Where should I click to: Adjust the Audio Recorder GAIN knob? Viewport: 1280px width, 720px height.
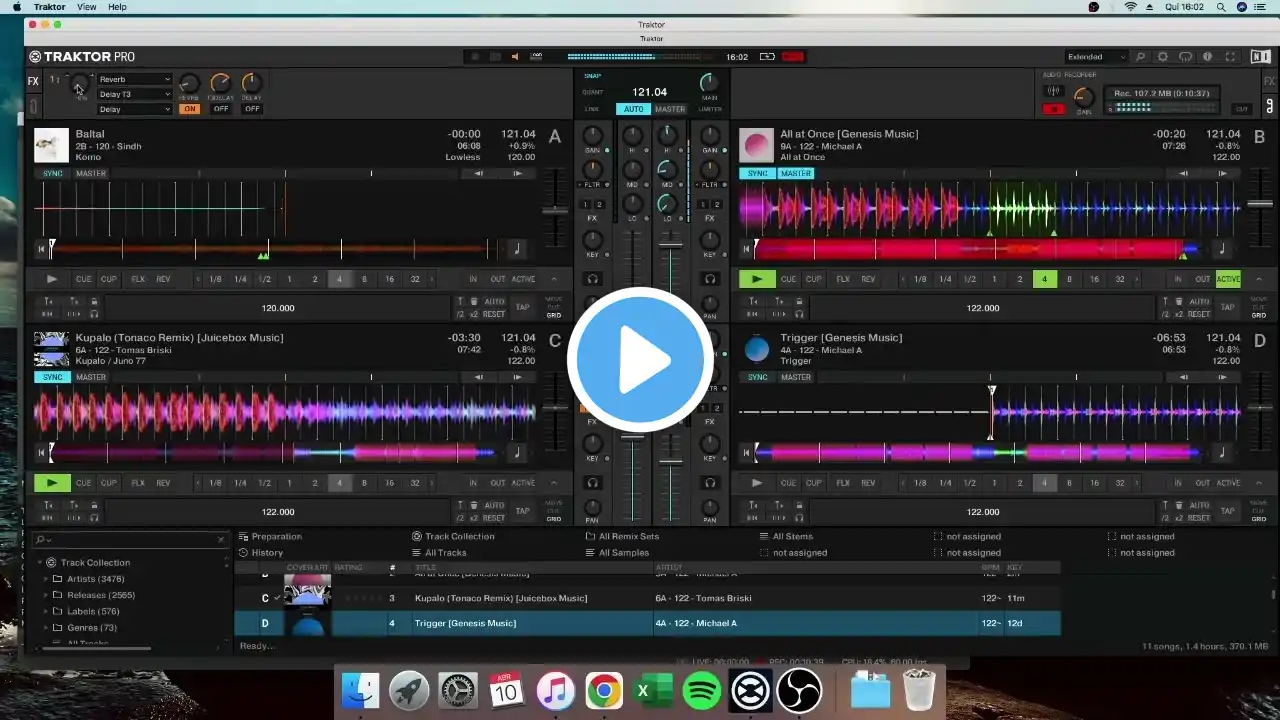tap(1083, 97)
